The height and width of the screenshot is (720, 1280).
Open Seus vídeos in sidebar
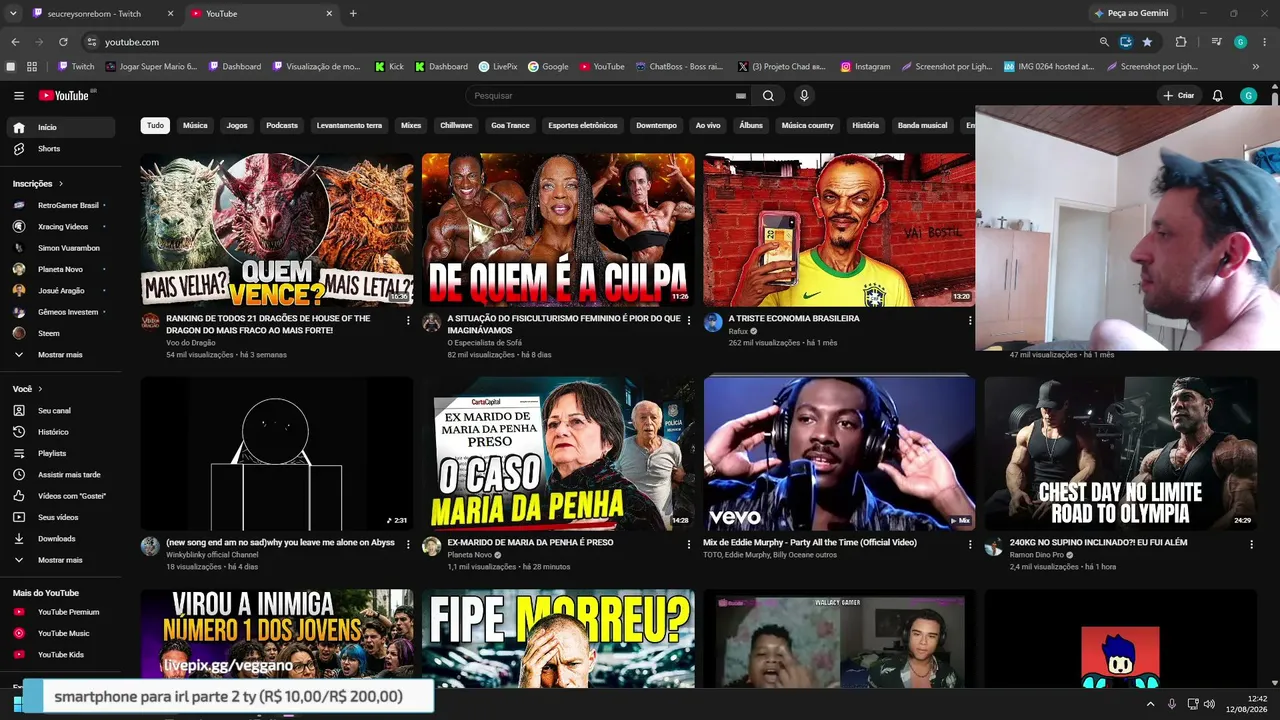62,517
